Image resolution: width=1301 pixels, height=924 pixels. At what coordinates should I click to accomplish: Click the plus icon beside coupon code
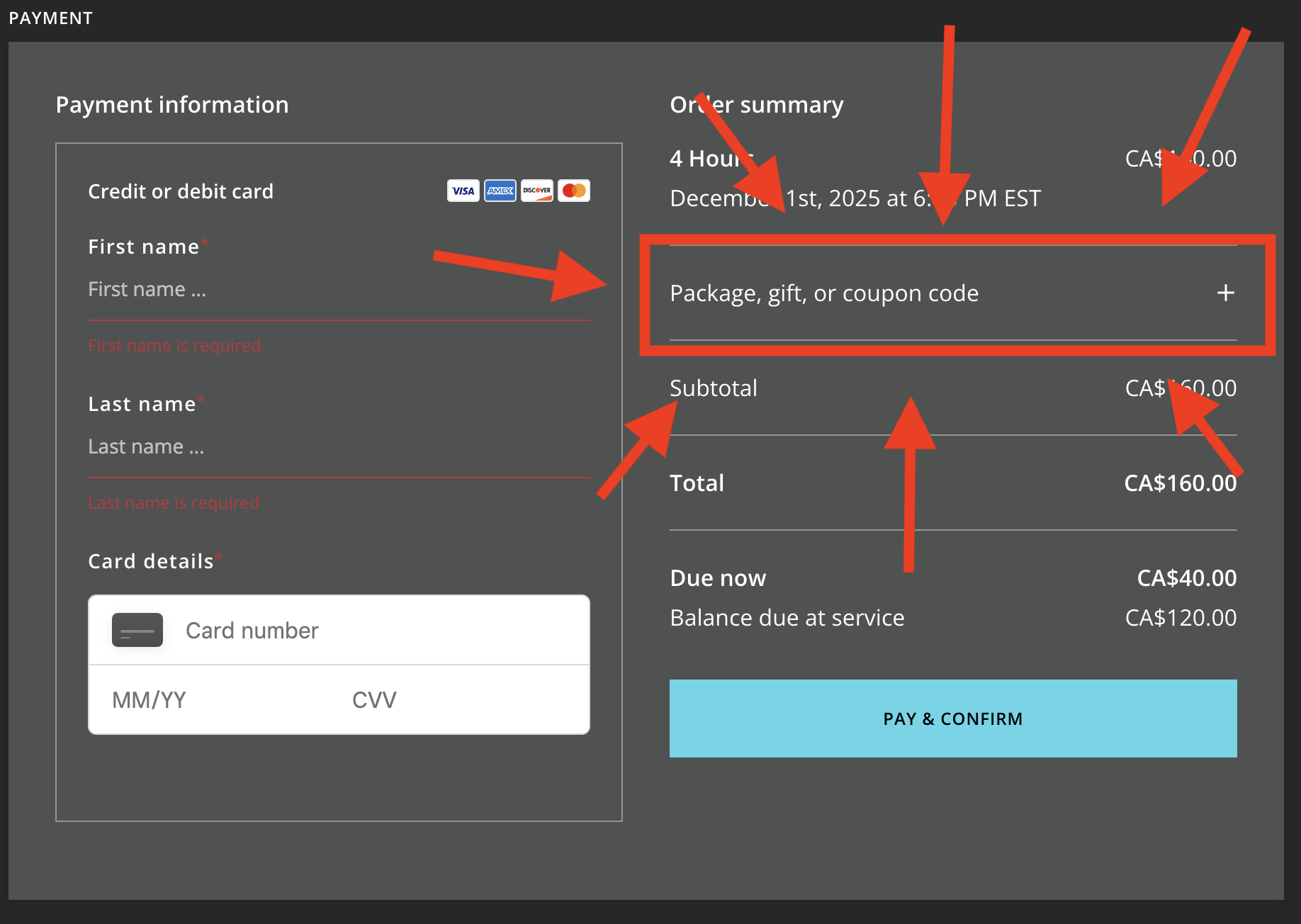(x=1225, y=293)
